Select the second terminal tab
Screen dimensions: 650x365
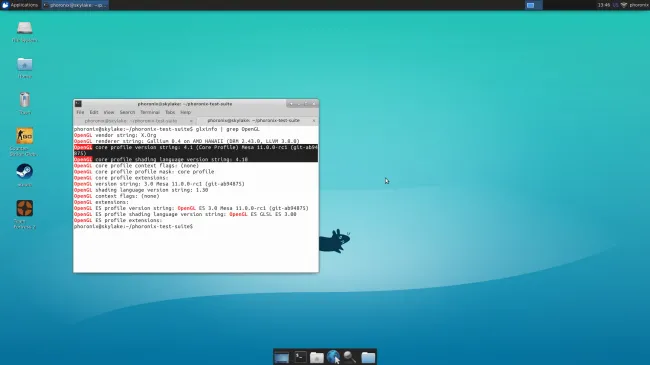[253, 120]
